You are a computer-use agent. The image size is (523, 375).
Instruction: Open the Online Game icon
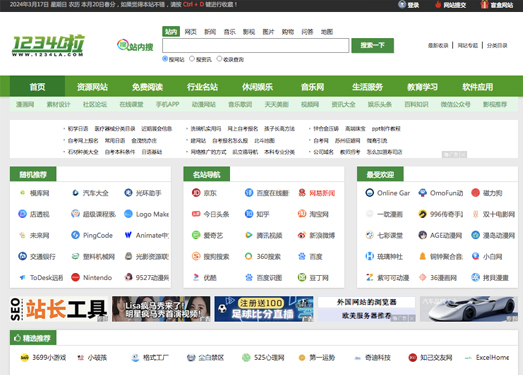pos(370,193)
